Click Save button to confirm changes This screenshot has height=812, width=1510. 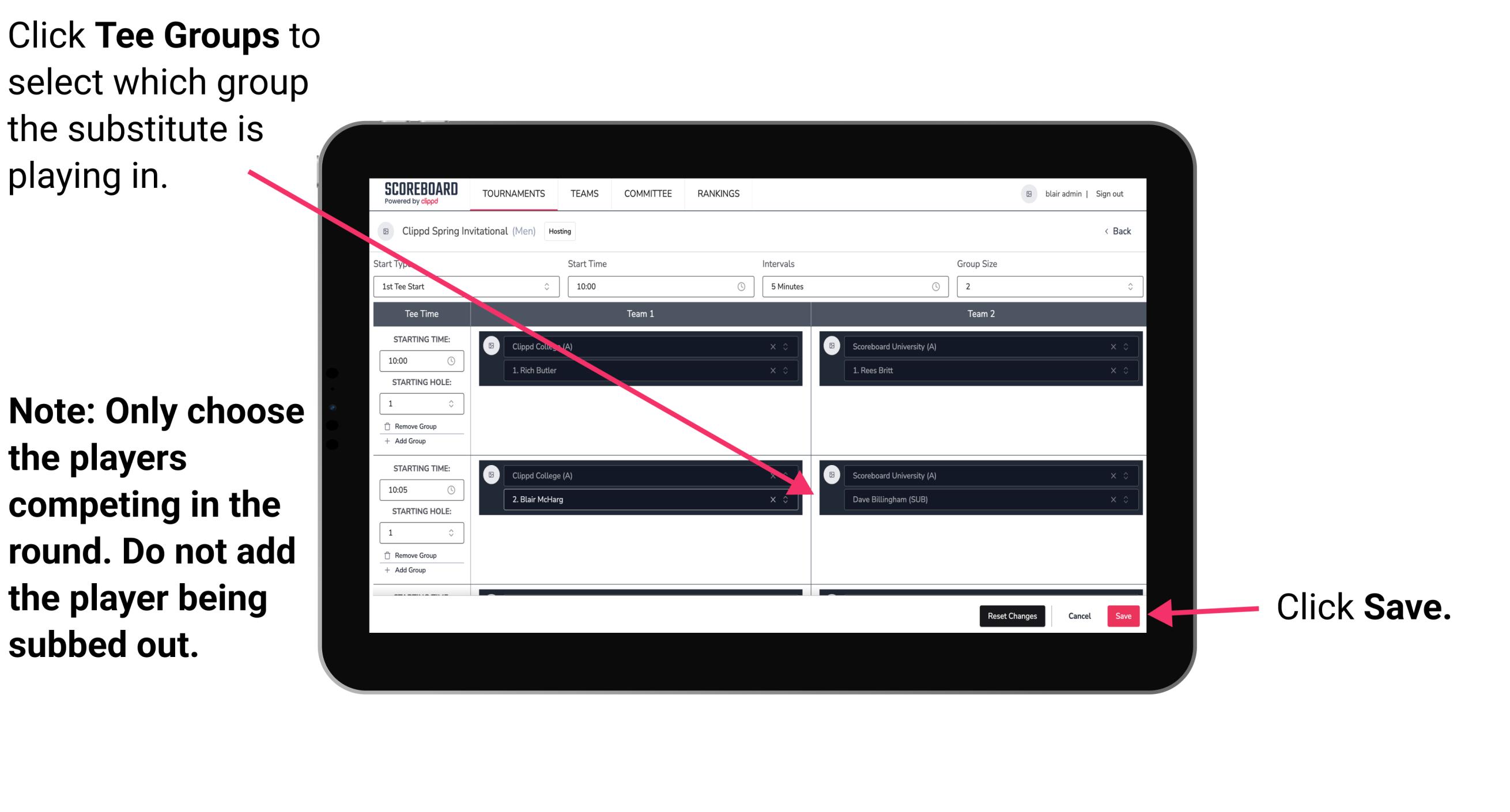(1123, 616)
